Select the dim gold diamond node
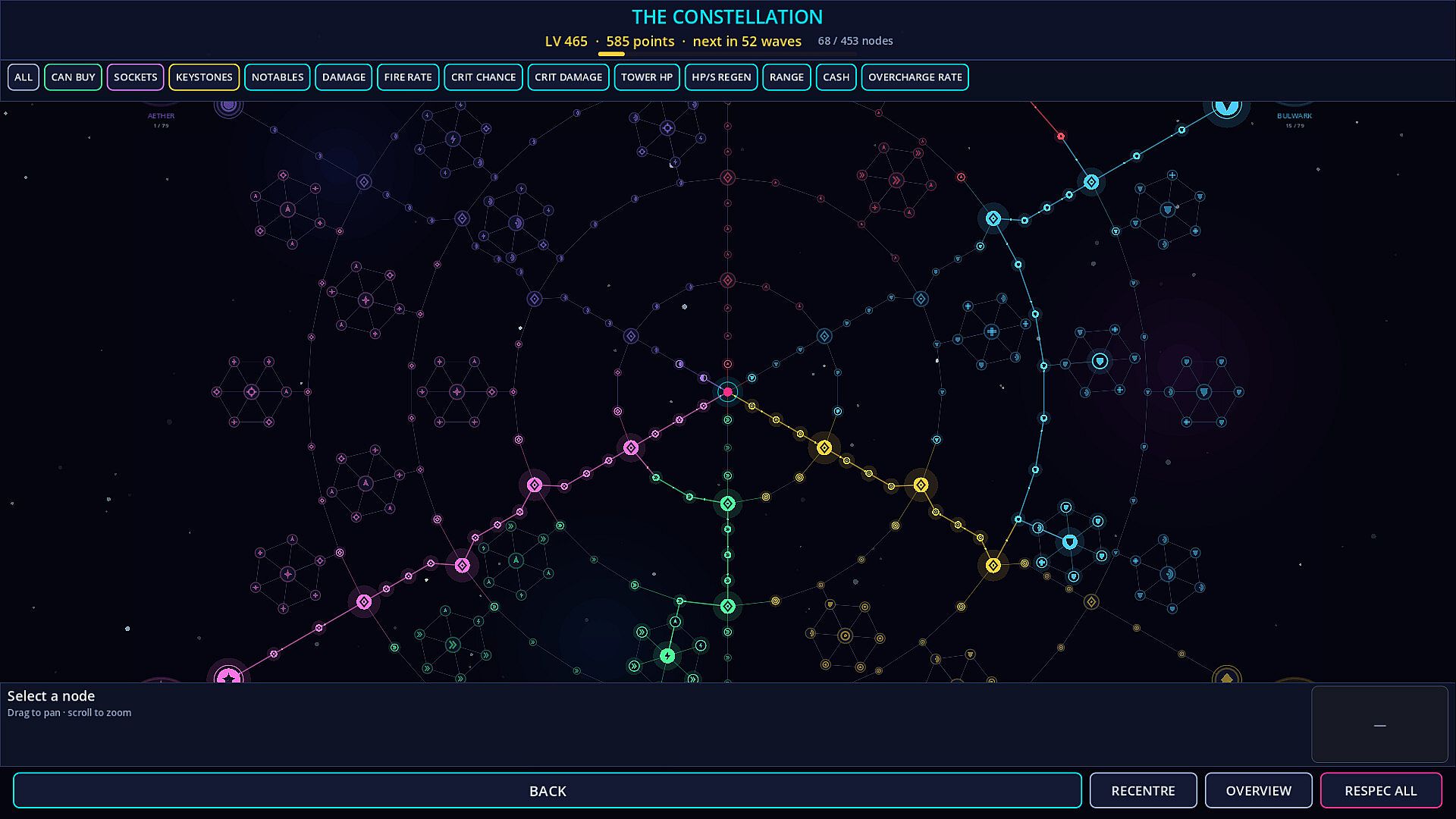The width and height of the screenshot is (1456, 819). [x=1091, y=602]
